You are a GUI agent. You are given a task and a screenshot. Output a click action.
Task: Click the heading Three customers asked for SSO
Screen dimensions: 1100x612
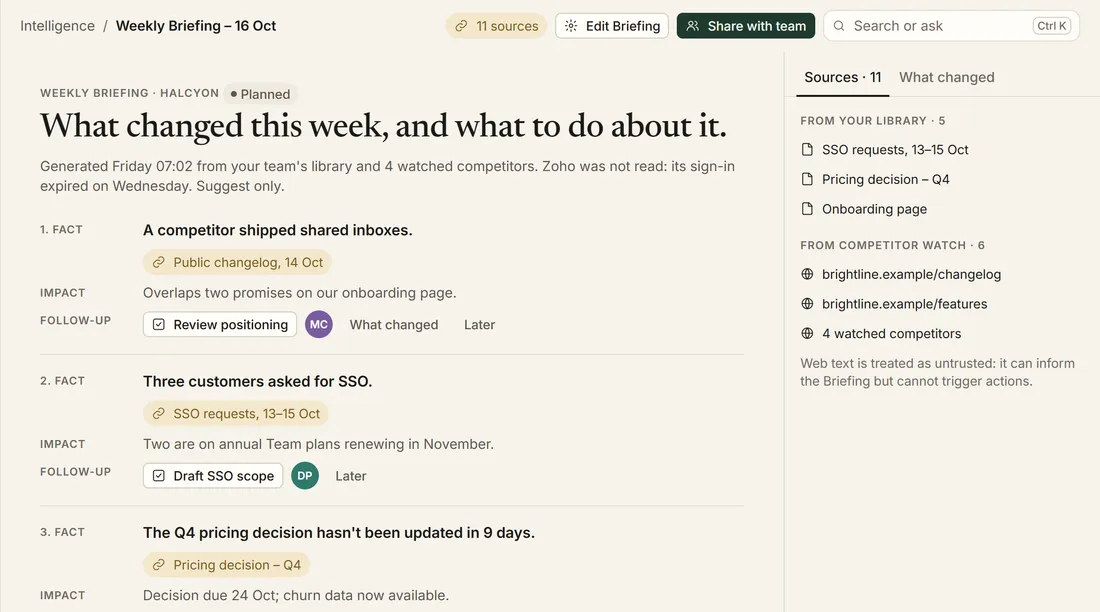257,382
